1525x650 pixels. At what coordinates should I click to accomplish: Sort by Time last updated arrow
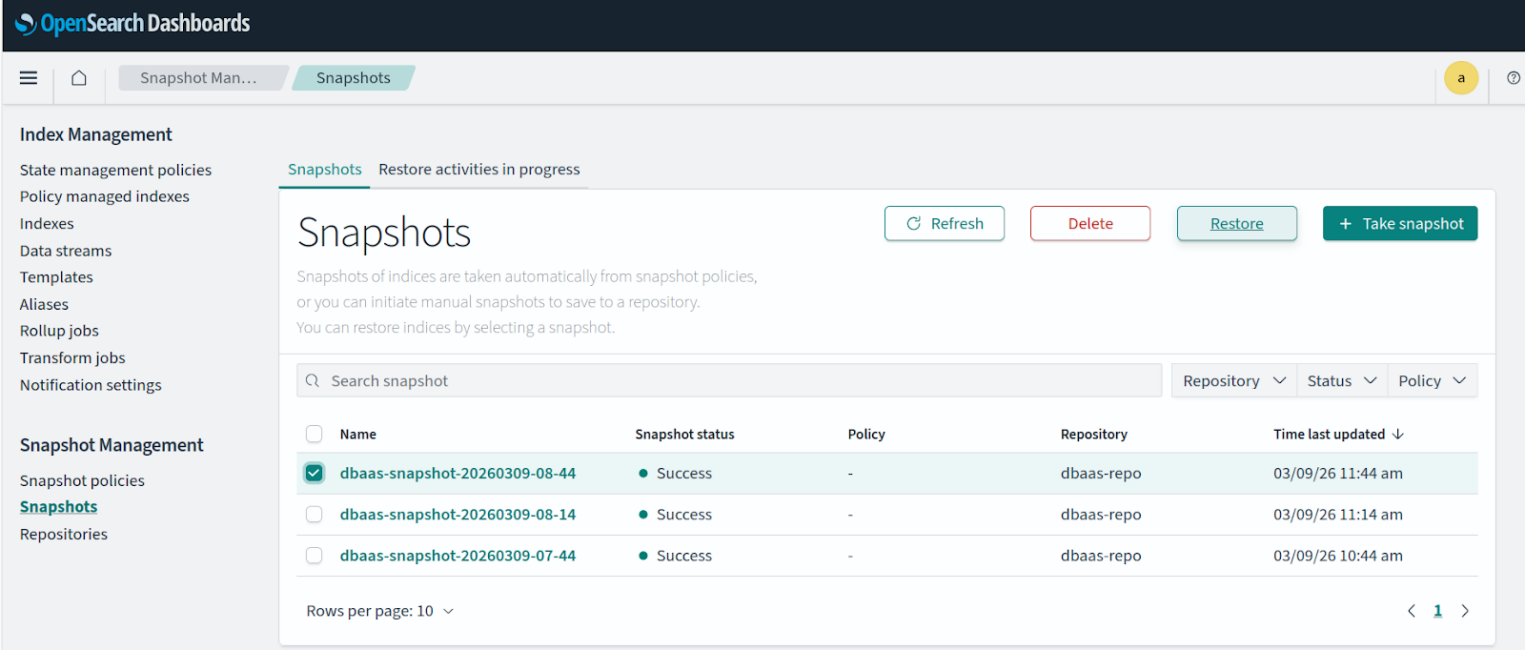[x=1398, y=434]
